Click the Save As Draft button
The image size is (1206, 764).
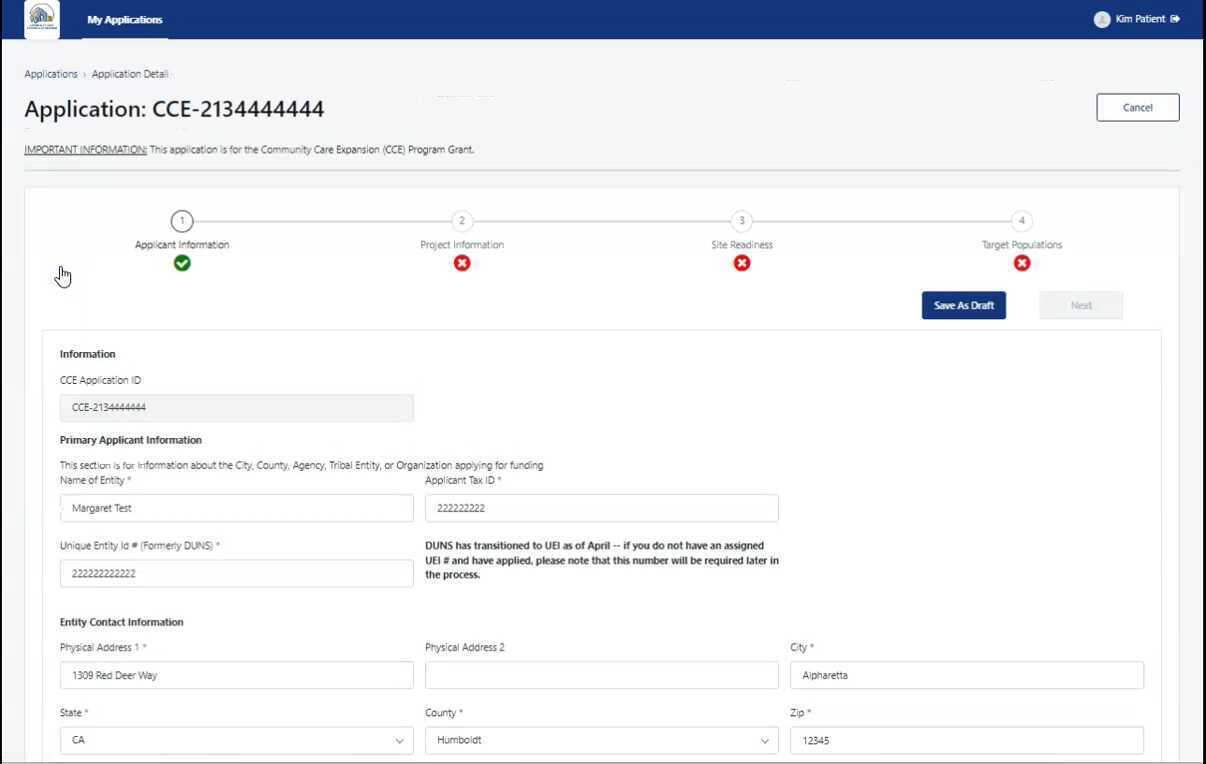[963, 305]
